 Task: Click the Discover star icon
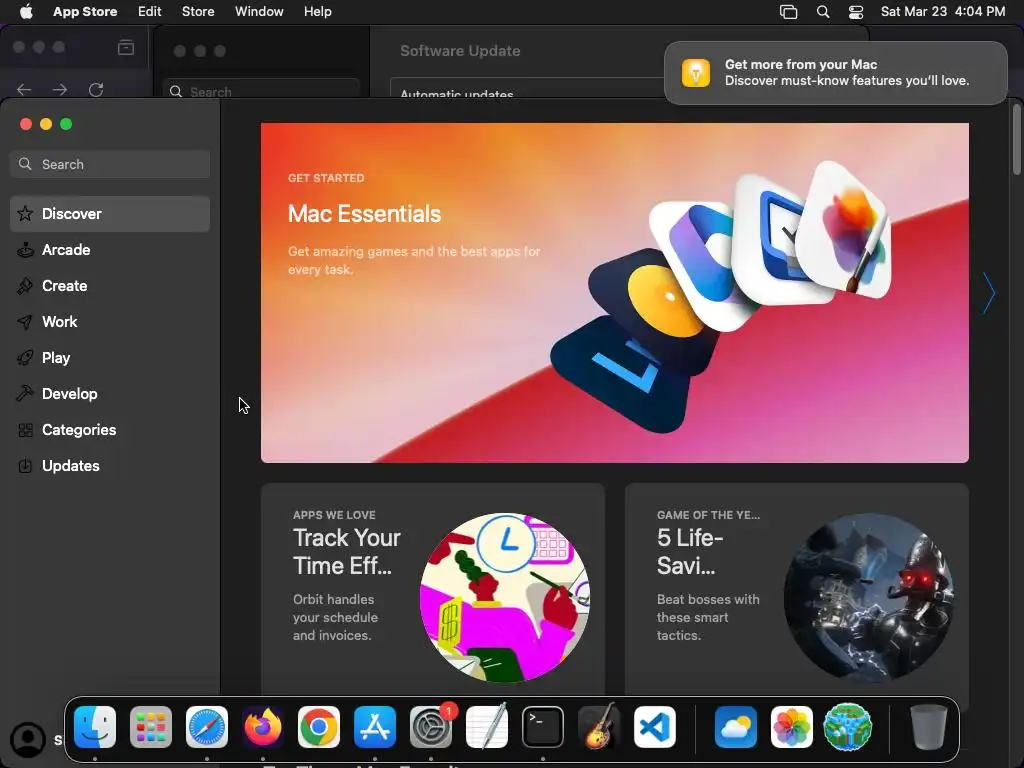click(25, 214)
